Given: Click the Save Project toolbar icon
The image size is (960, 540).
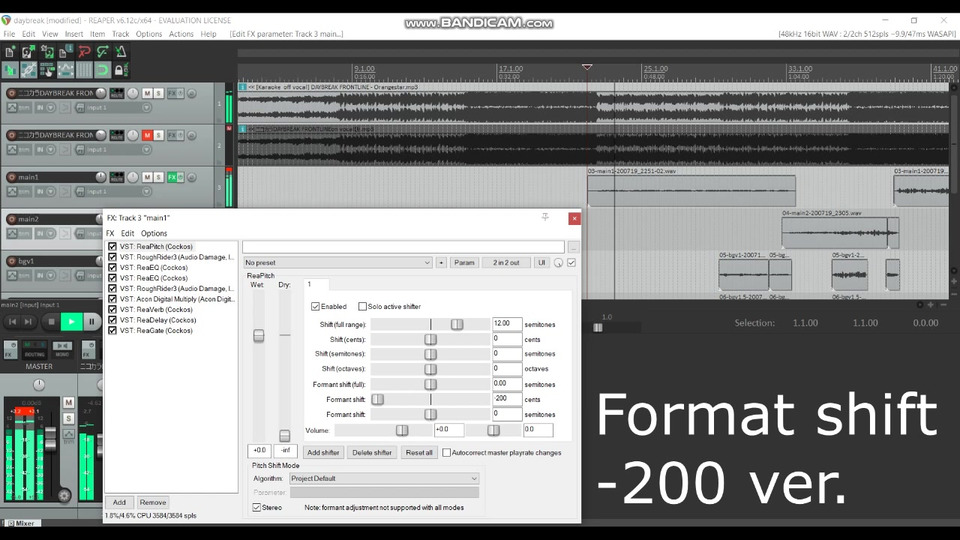Looking at the screenshot, I should point(47,52).
